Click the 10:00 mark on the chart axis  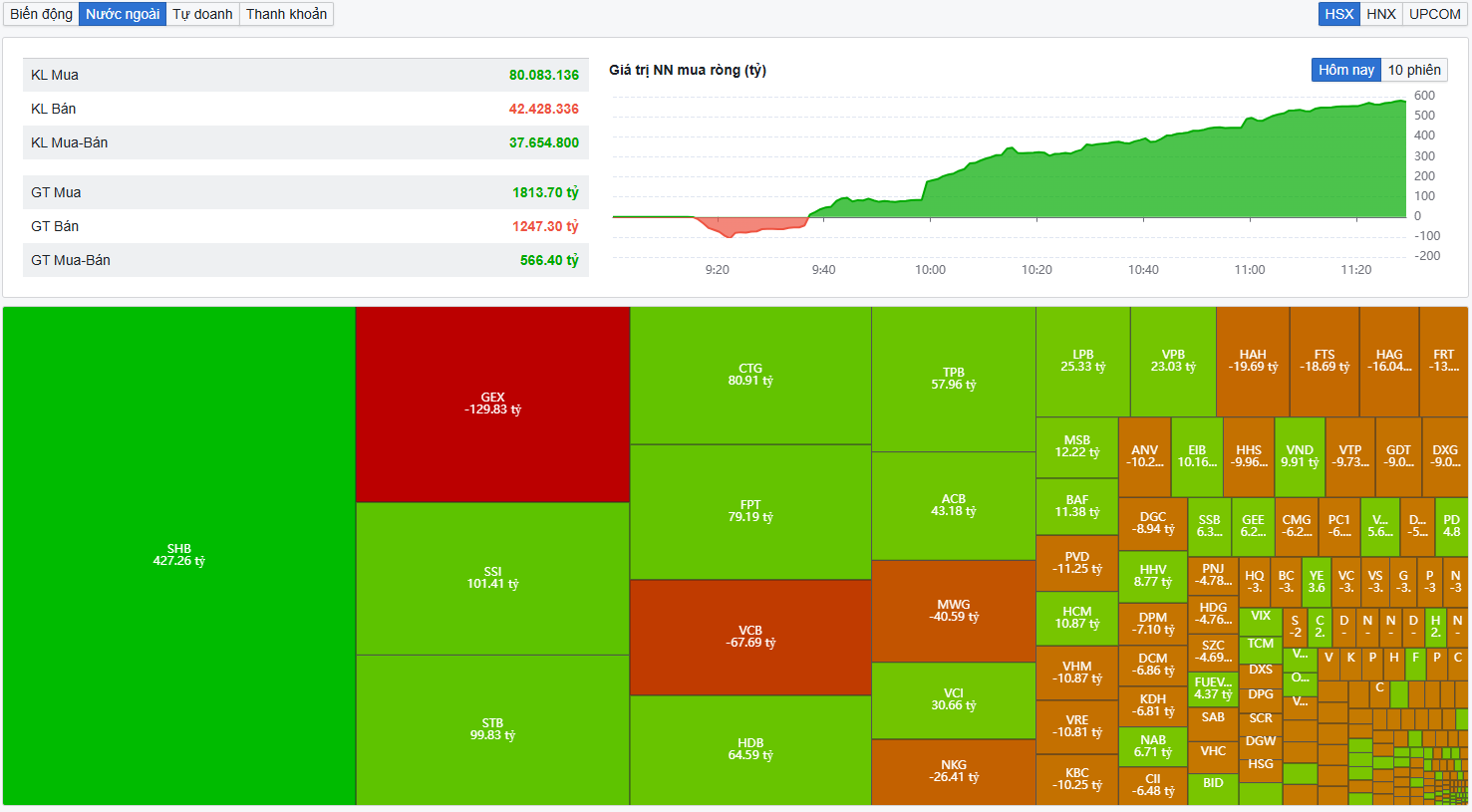pos(930,270)
